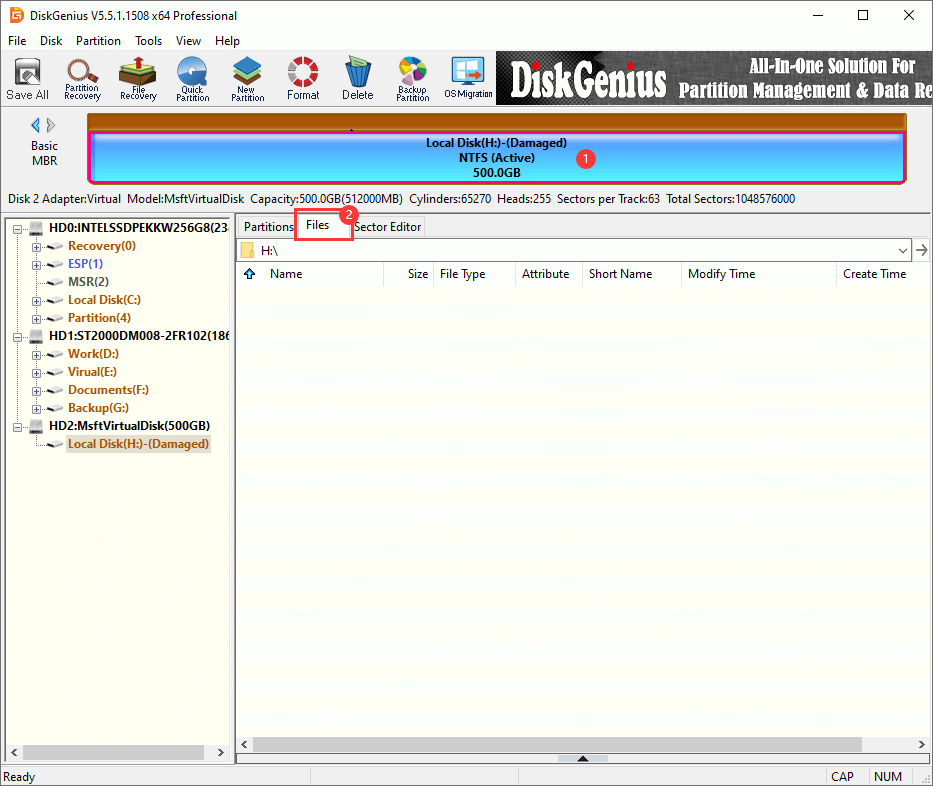Click the Save All toolbar icon
Screen dimensions: 933x786
tap(27, 79)
